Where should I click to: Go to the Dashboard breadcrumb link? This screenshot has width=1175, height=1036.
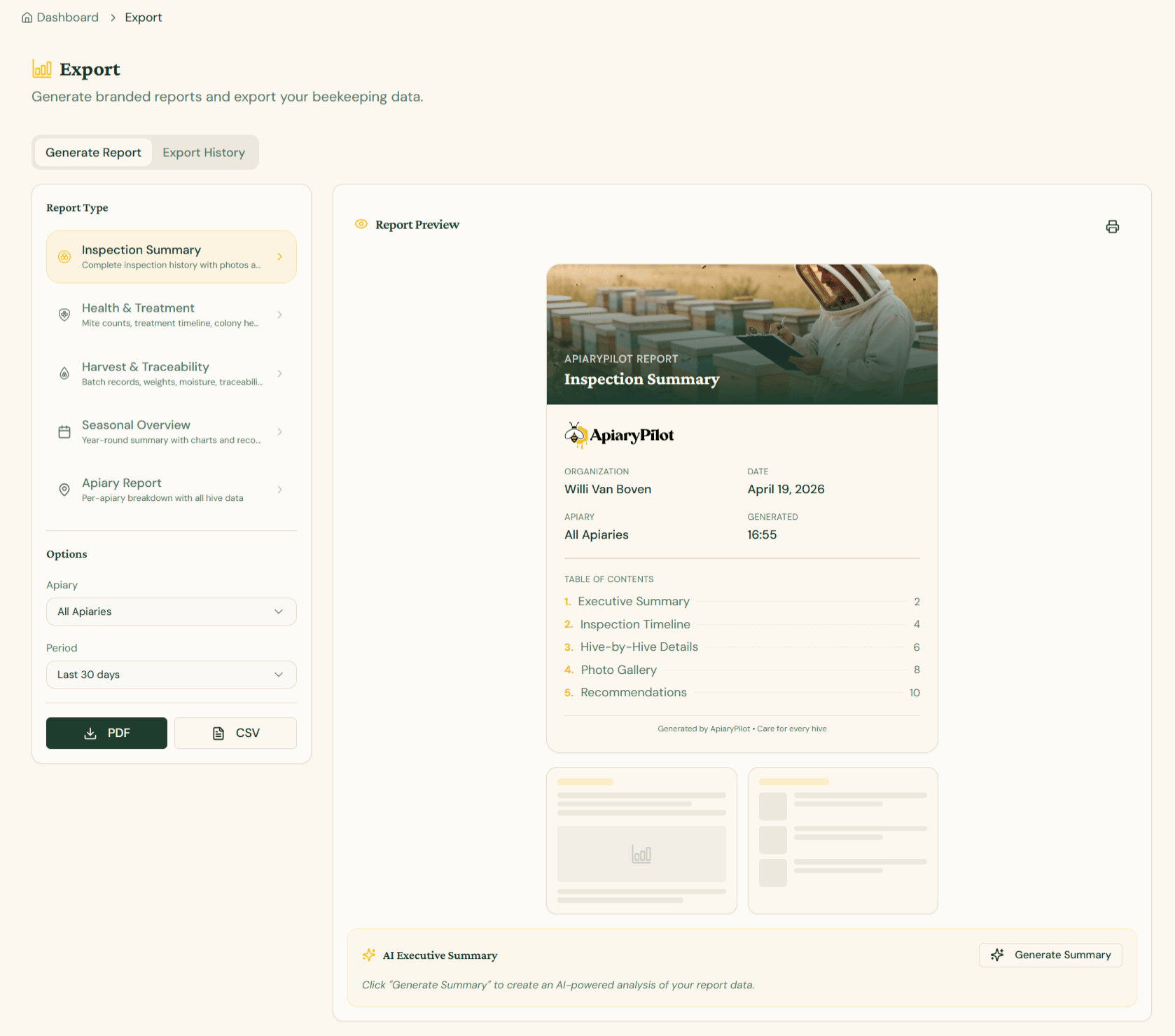click(67, 18)
